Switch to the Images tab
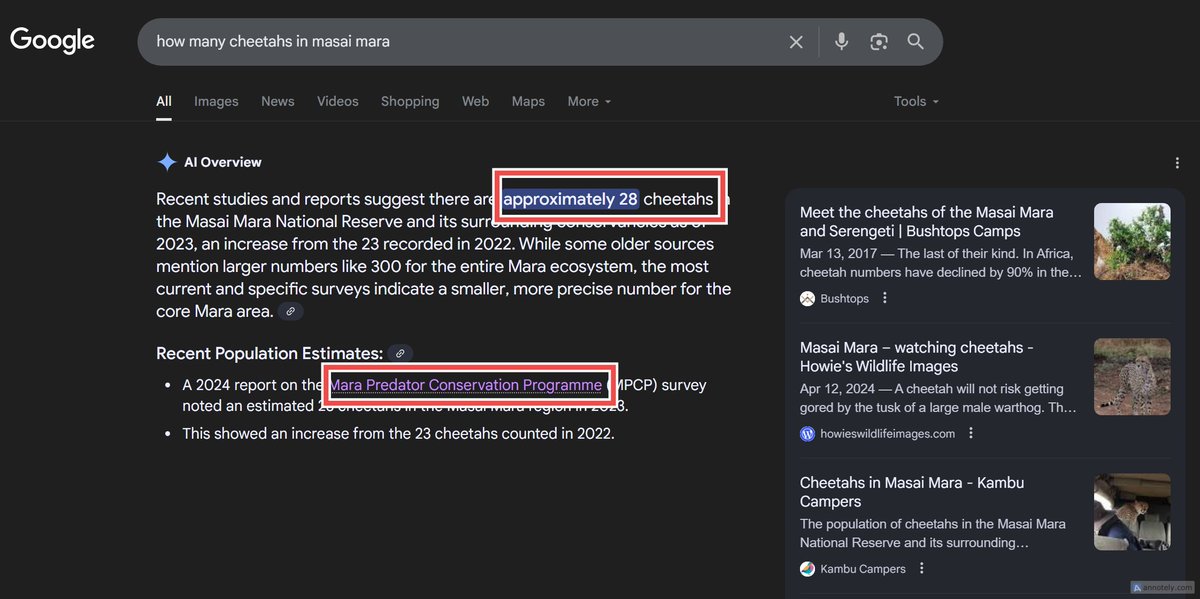 point(216,101)
